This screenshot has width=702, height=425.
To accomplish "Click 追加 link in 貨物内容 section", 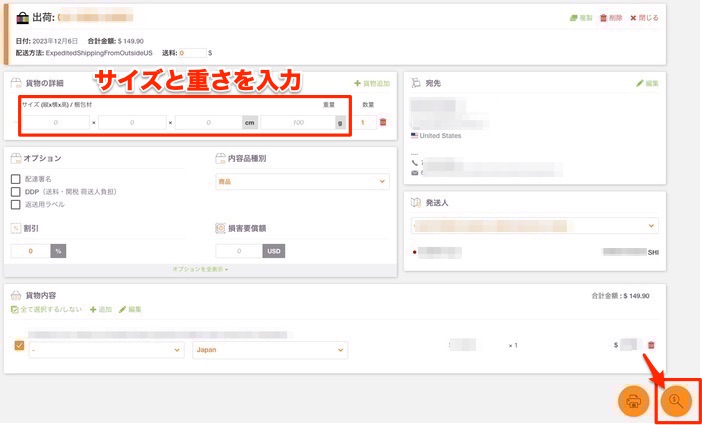I will point(101,310).
